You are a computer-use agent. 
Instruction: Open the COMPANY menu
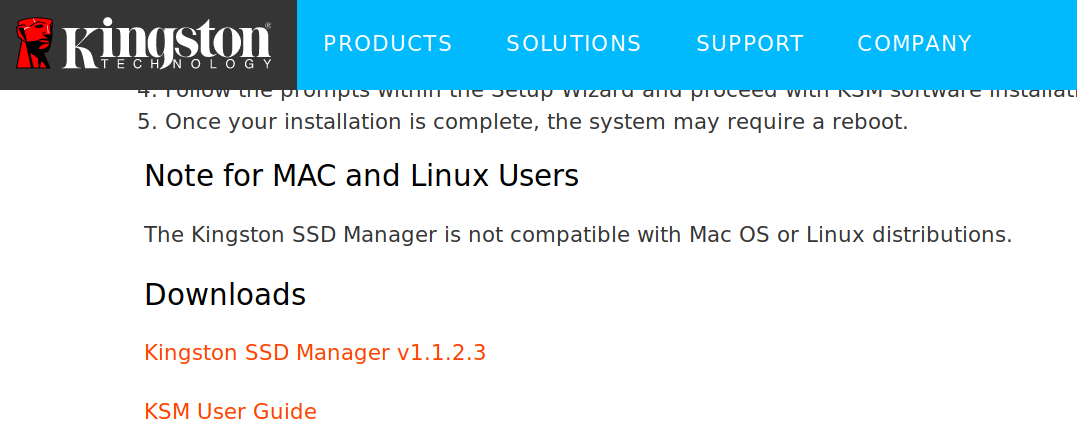914,44
